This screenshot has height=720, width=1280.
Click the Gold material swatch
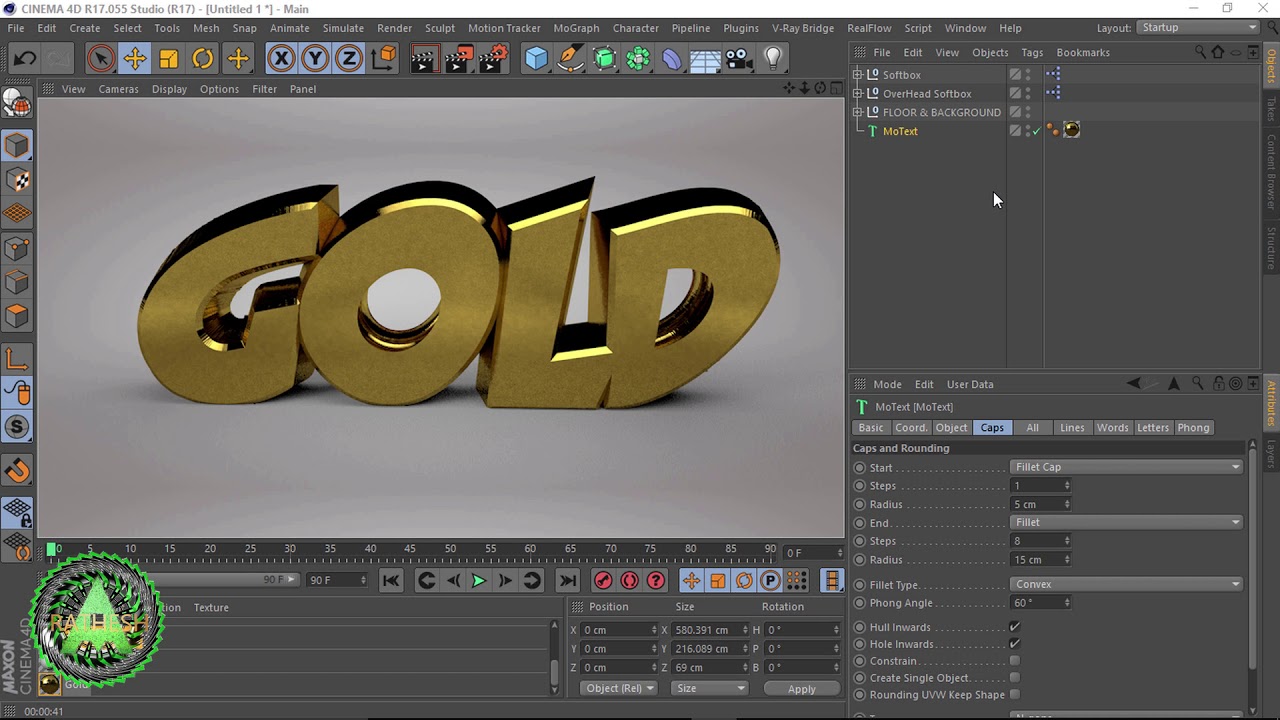[49, 684]
